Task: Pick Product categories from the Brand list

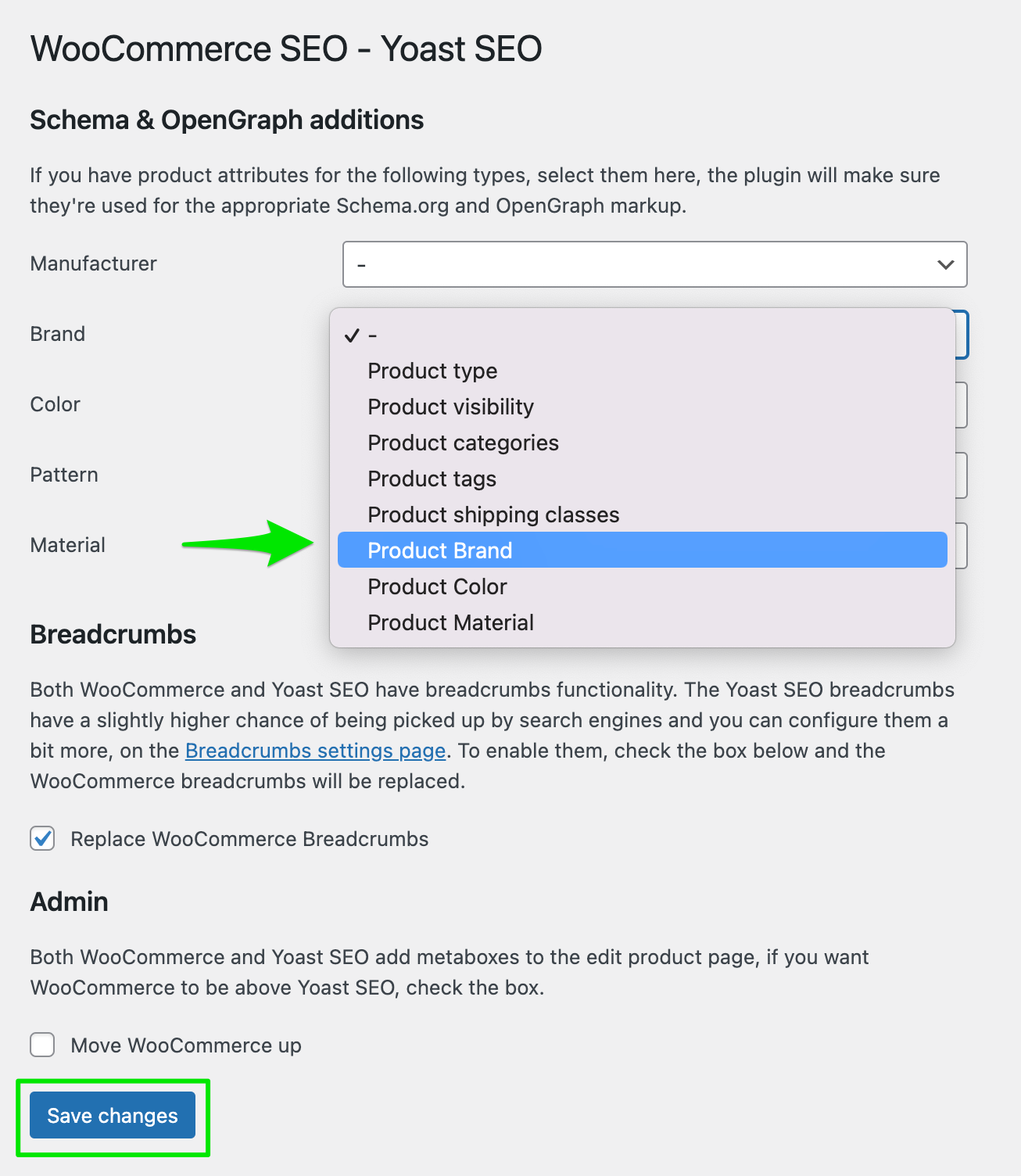Action: [463, 443]
